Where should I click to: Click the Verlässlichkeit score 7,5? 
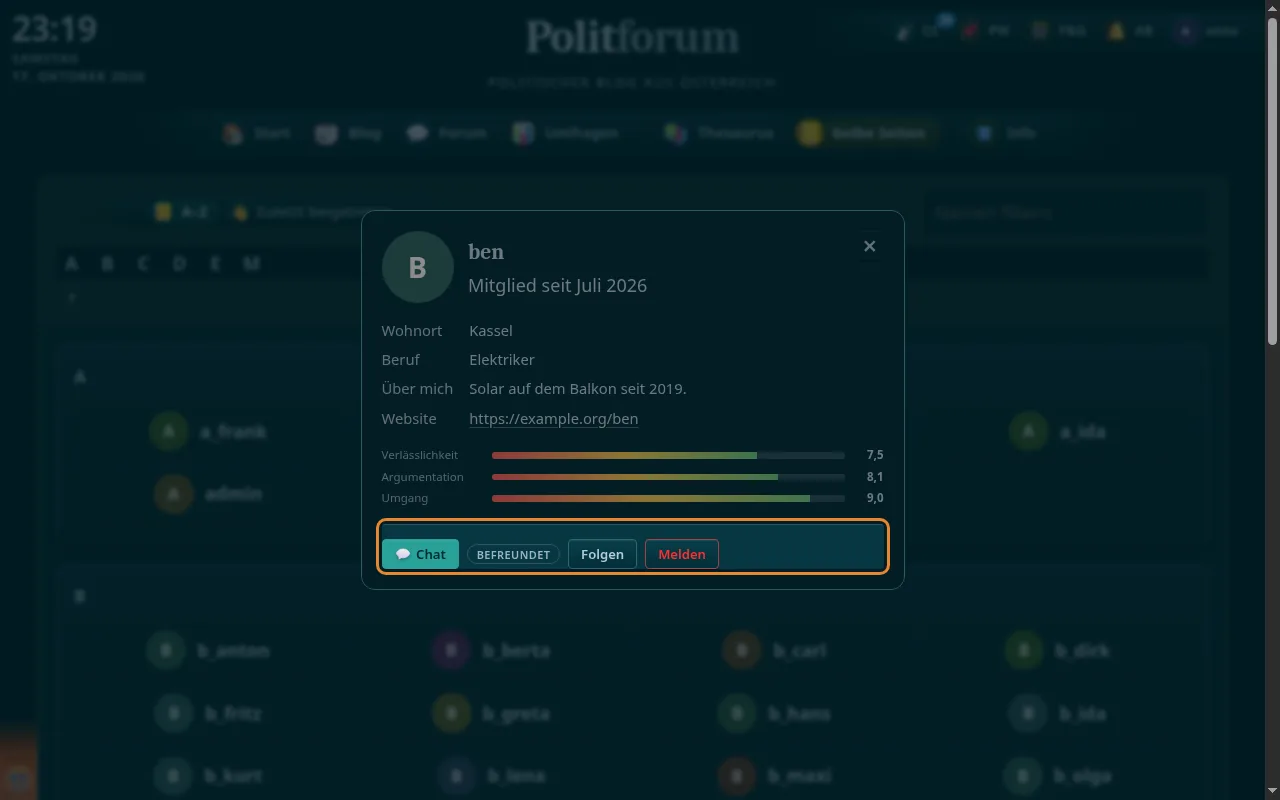(875, 455)
